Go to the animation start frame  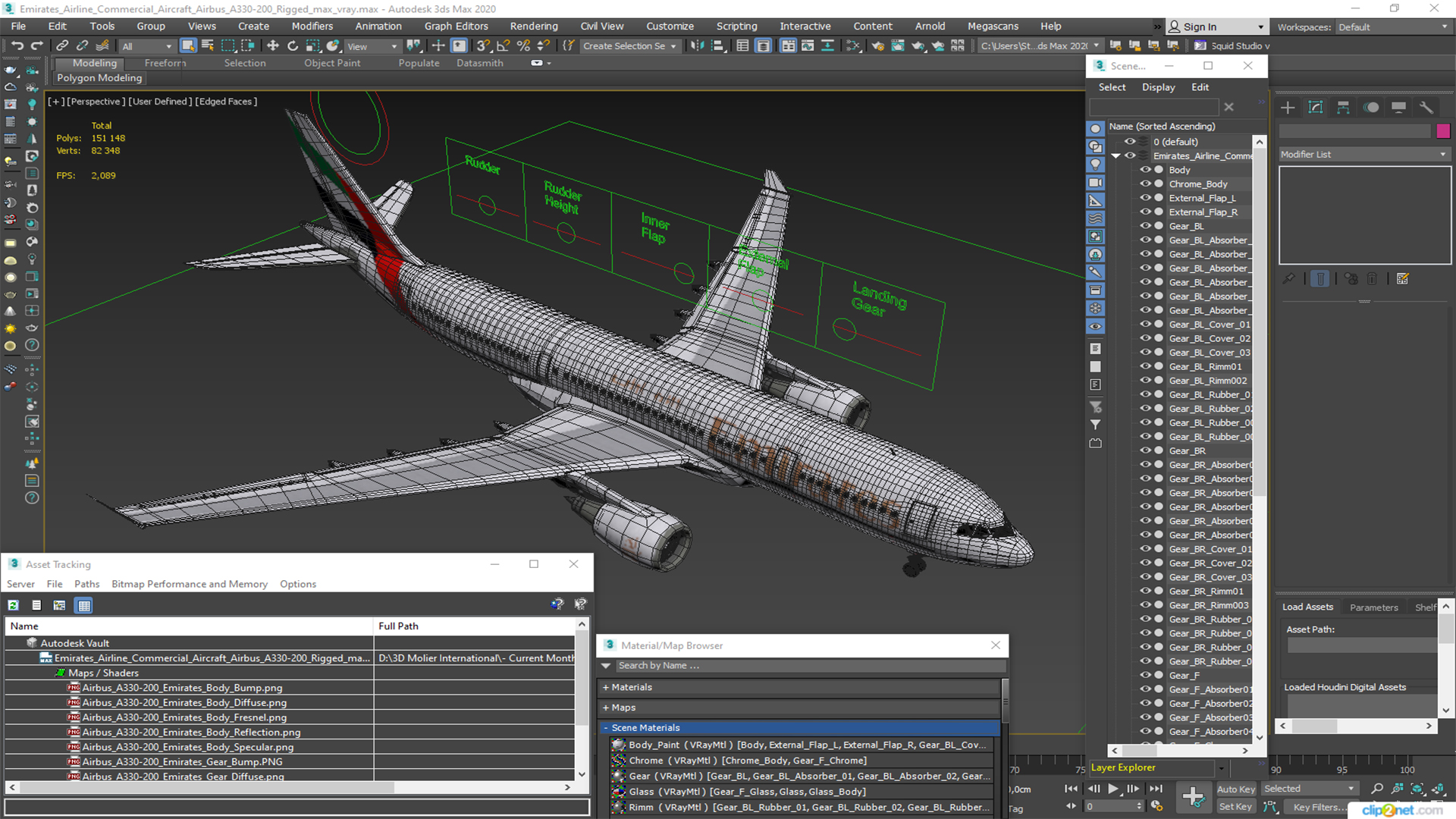point(1071,789)
